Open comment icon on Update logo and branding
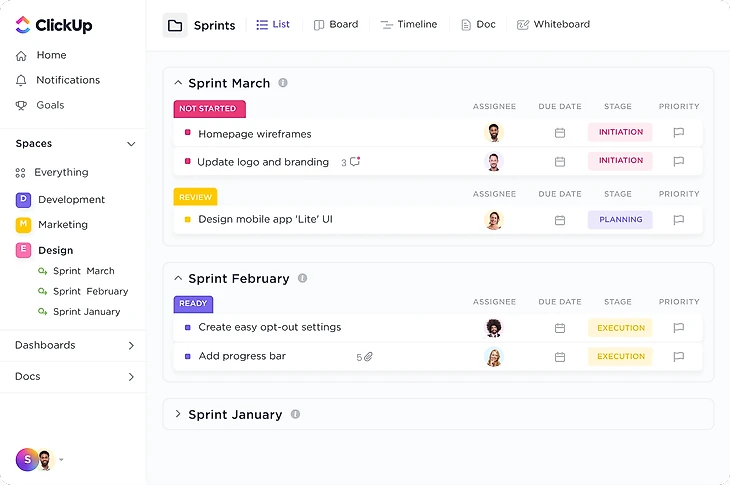The width and height of the screenshot is (730, 485). pyautogui.click(x=355, y=162)
